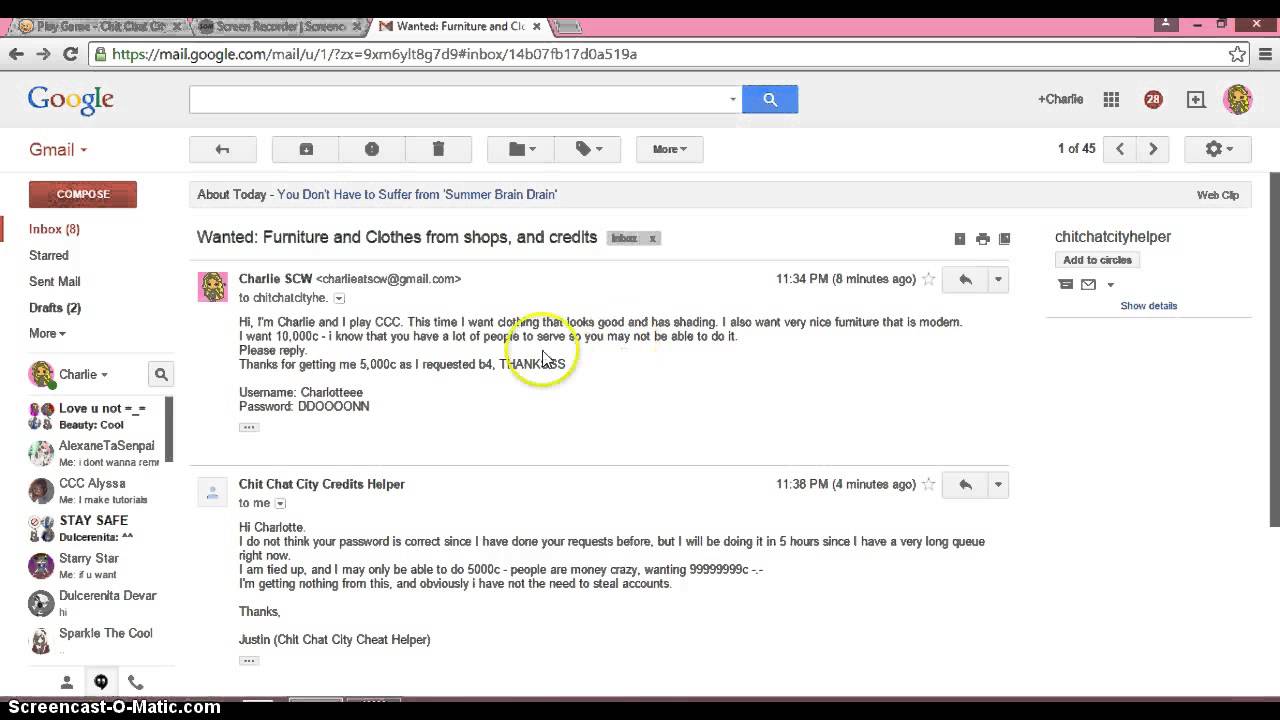This screenshot has width=1280, height=720.
Task: Reply to Chit Chat City Credits Helper message
Action: (x=965, y=485)
